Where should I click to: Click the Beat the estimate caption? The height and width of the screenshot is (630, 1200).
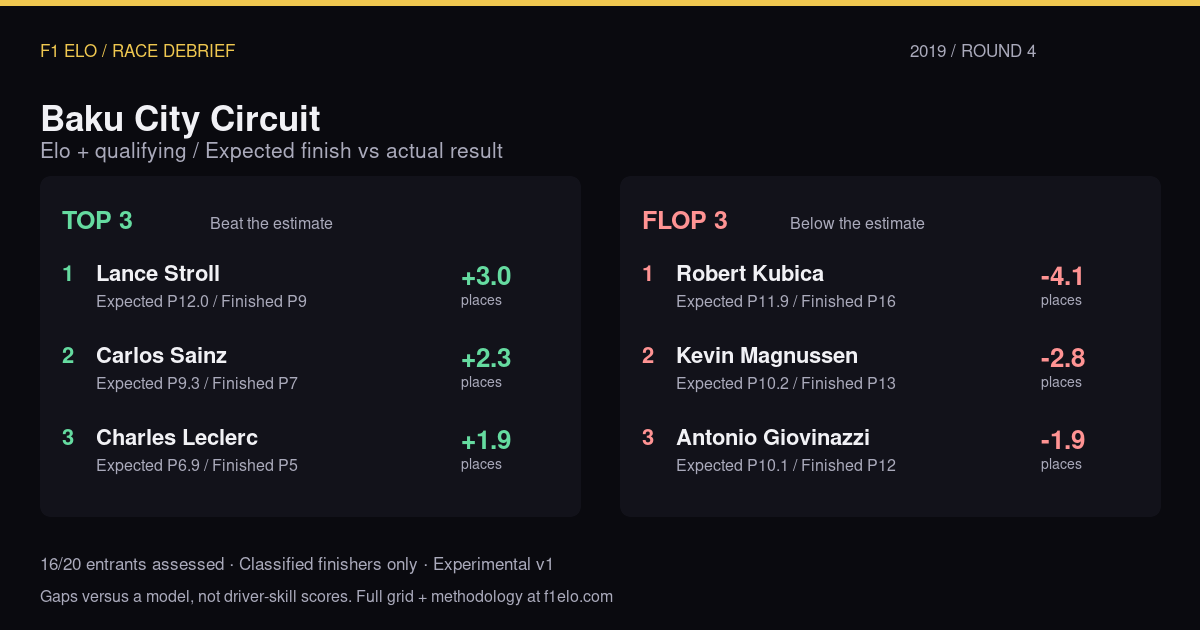click(x=271, y=223)
